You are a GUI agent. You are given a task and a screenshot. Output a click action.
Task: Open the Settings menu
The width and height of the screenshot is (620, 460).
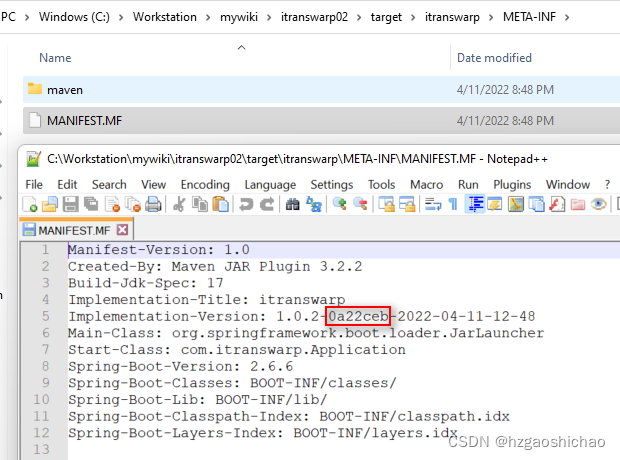point(331,185)
